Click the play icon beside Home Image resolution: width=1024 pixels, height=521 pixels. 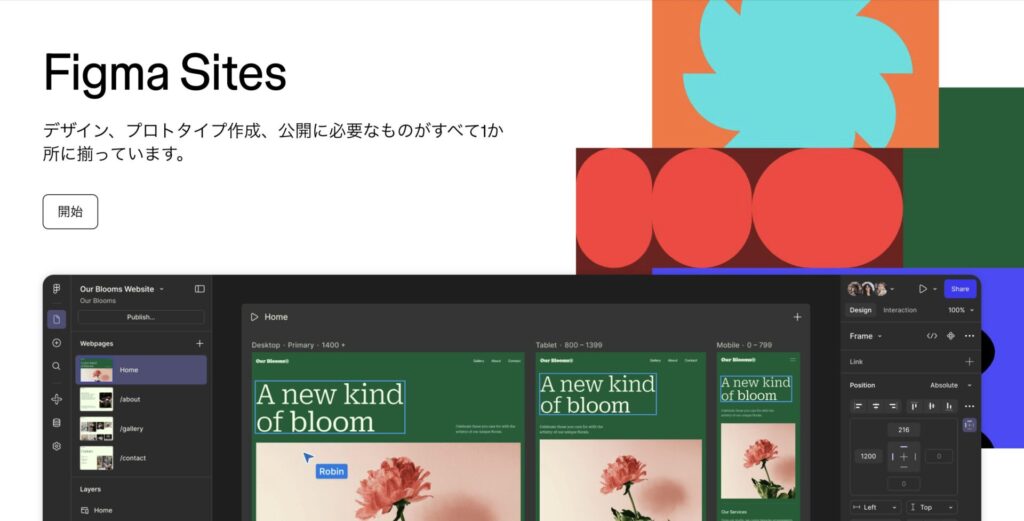(254, 317)
